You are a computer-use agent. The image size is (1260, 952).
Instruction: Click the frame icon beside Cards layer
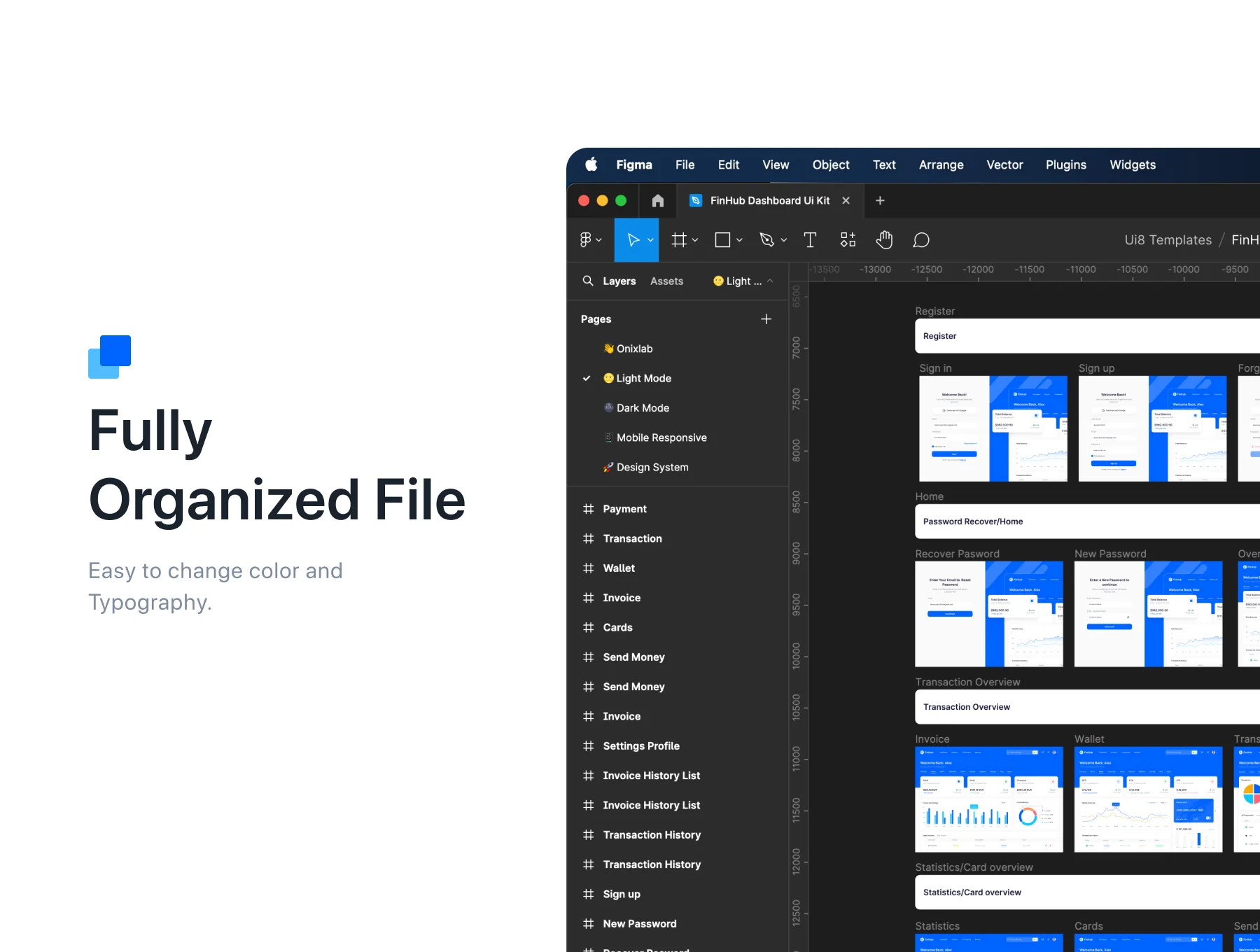click(x=588, y=627)
